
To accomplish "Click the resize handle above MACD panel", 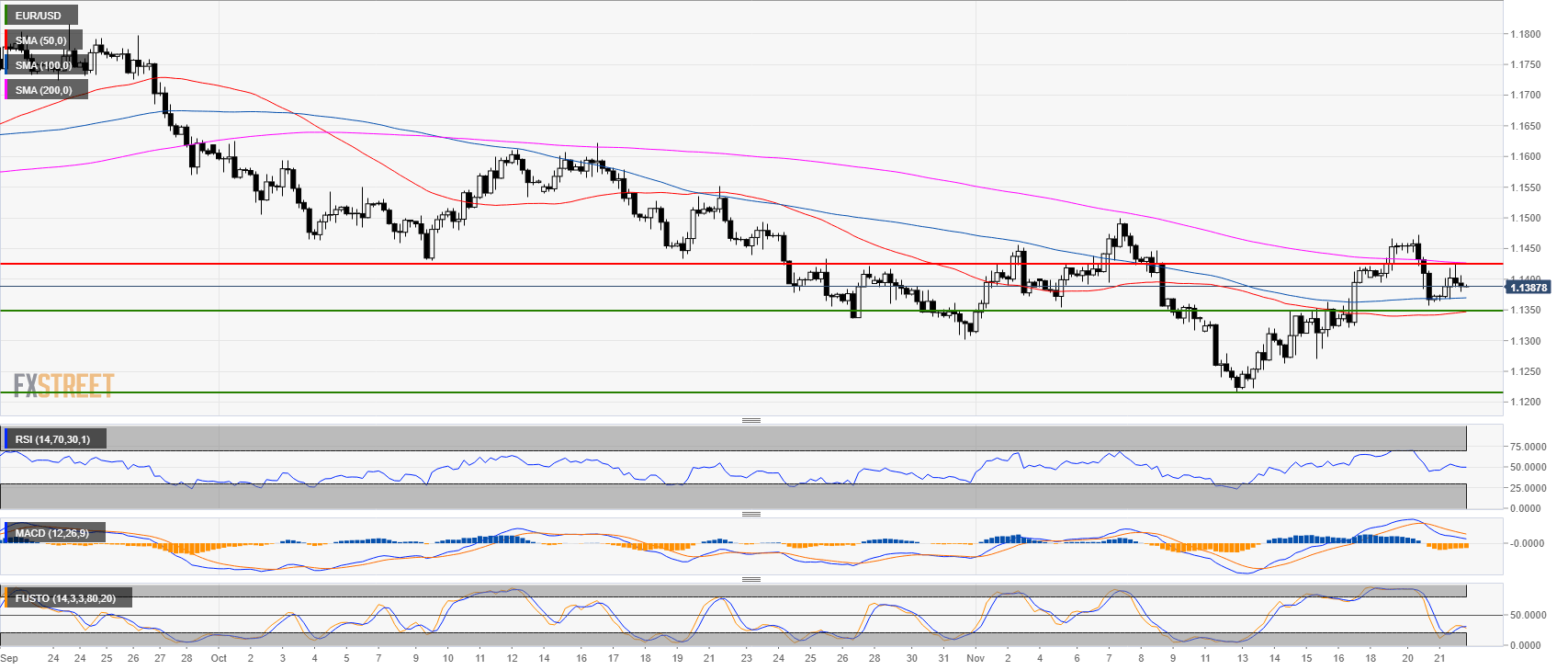I will (750, 514).
